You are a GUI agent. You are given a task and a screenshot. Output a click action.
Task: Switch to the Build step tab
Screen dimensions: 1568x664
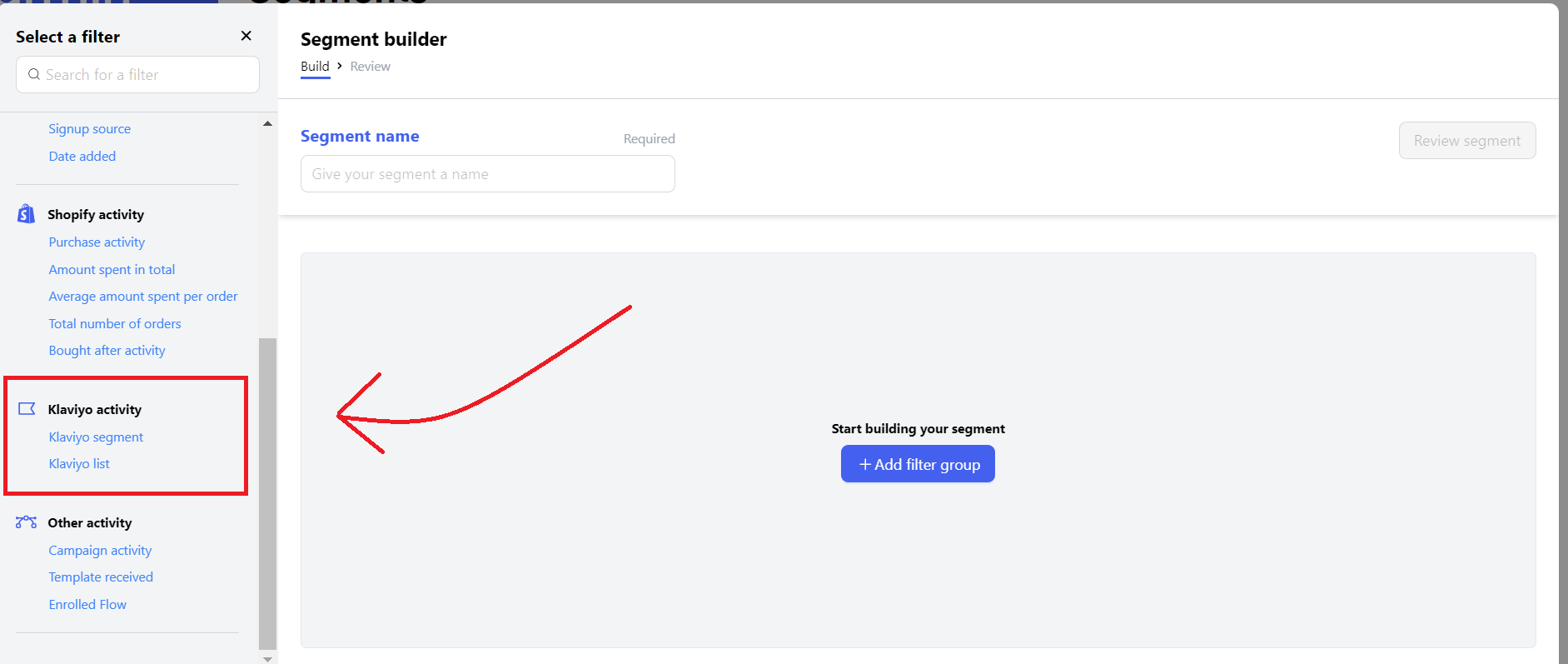315,67
